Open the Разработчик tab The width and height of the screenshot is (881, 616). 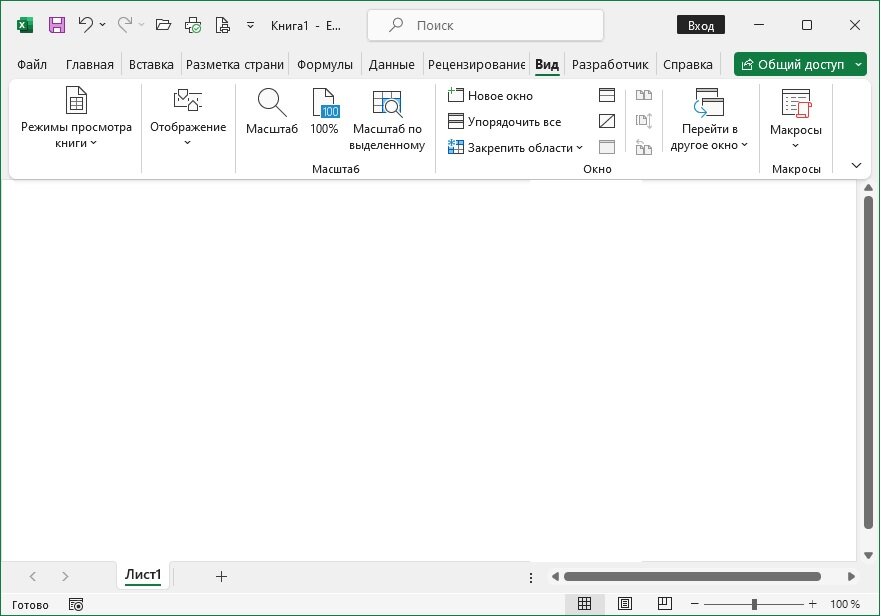pos(610,65)
